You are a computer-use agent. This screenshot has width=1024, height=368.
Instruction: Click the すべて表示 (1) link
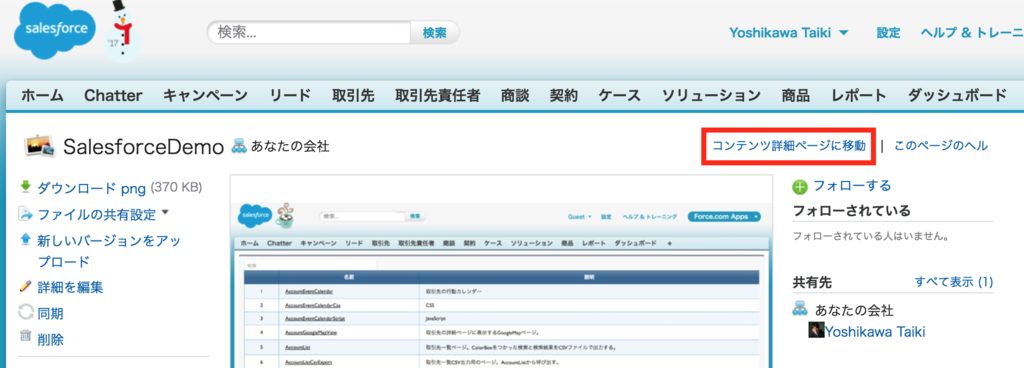click(x=953, y=282)
